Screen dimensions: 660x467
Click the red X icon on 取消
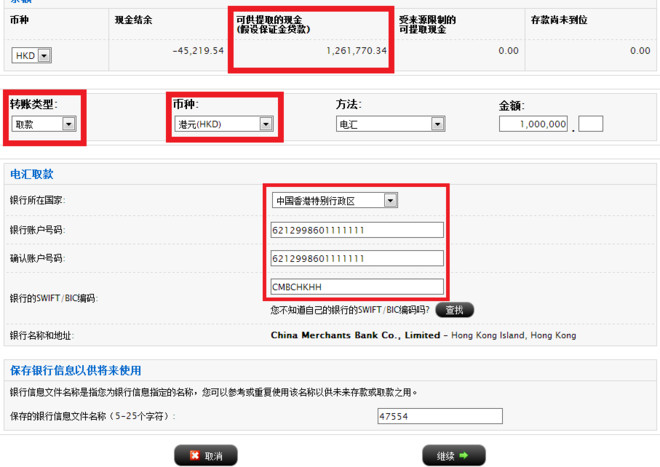(x=194, y=455)
